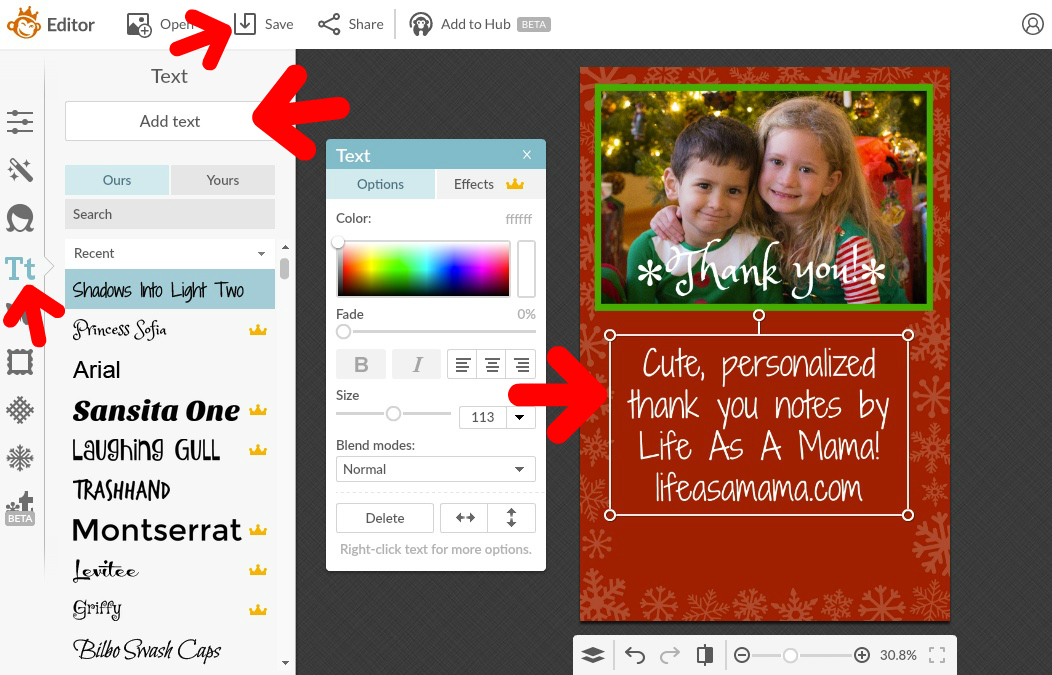Viewport: 1052px width, 675px height.
Task: Set text alignment to center
Action: 492,364
